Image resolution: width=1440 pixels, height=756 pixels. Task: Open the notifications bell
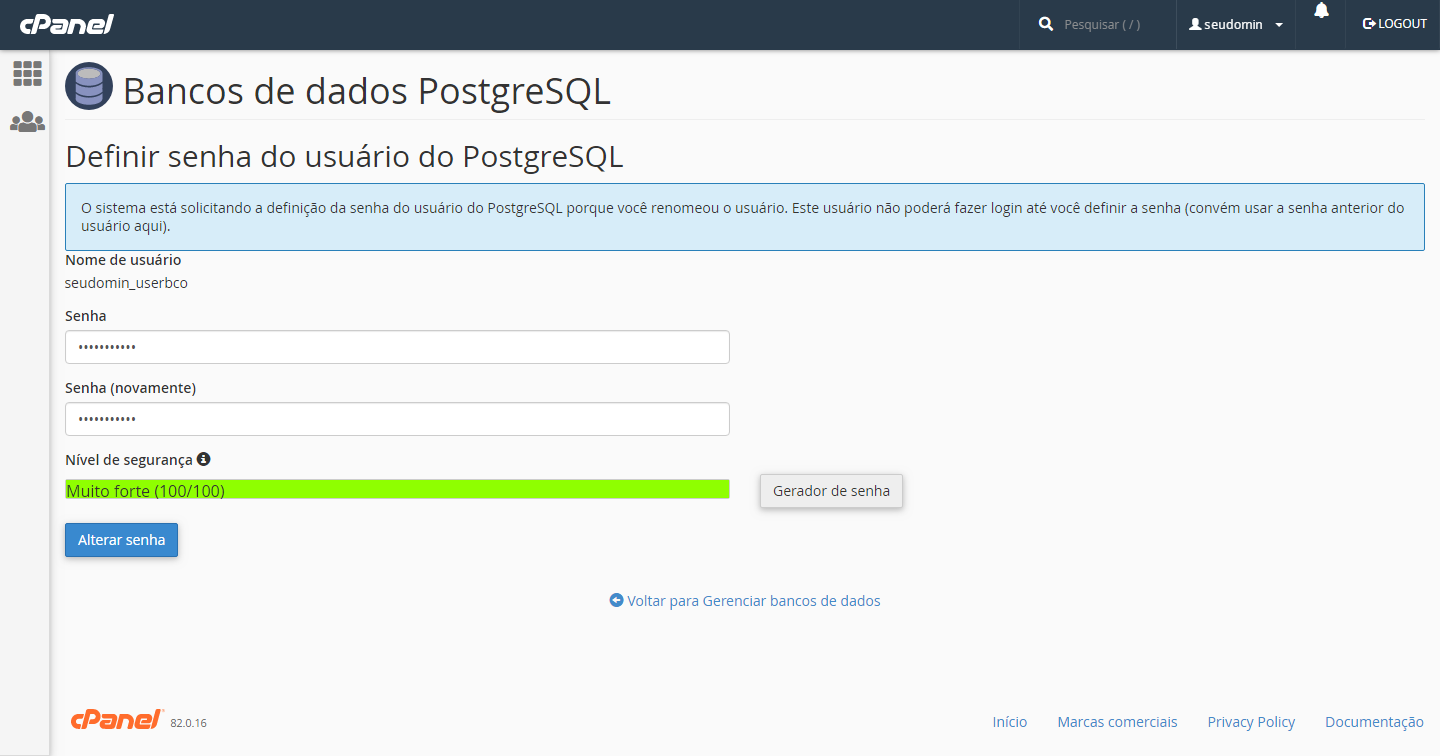tap(1321, 11)
